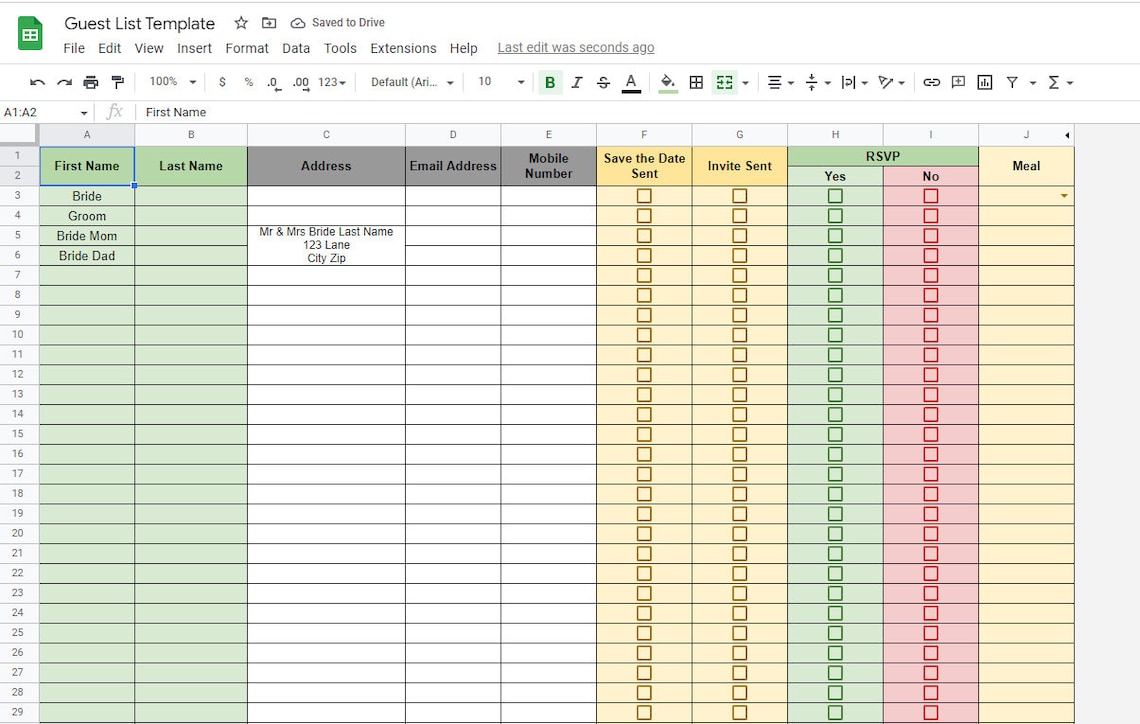Screen dimensions: 1140x724
Task: Check Invite Sent for Bride Mom
Action: tap(739, 236)
